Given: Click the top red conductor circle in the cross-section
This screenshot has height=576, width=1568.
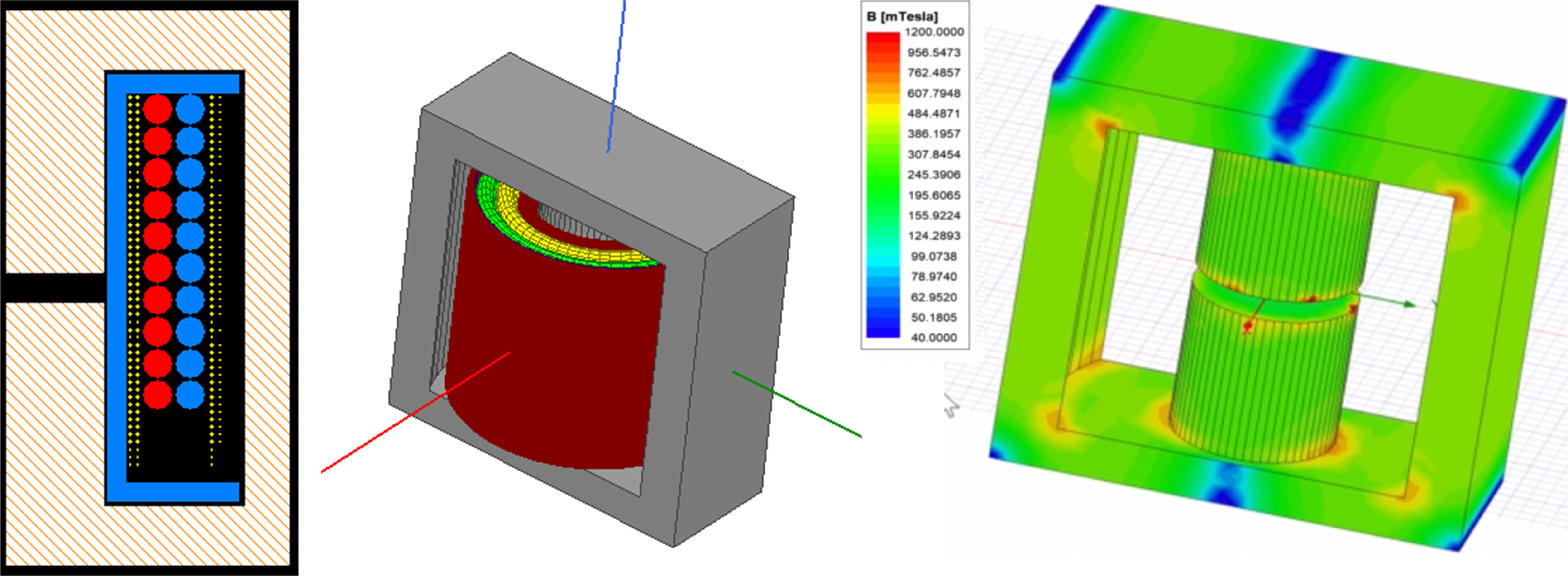Looking at the screenshot, I should coord(158,109).
